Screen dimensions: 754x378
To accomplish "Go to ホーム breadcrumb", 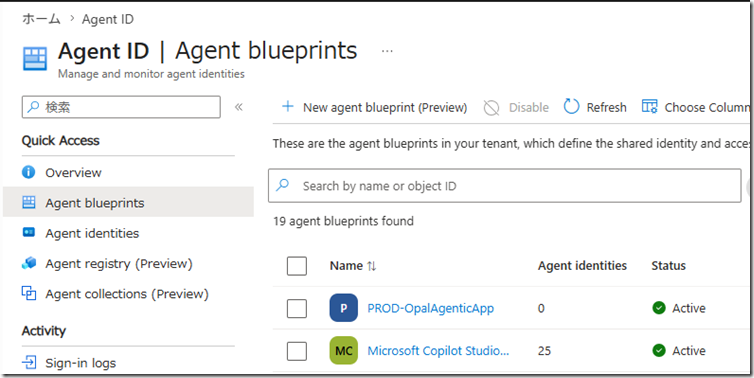I will (41, 19).
